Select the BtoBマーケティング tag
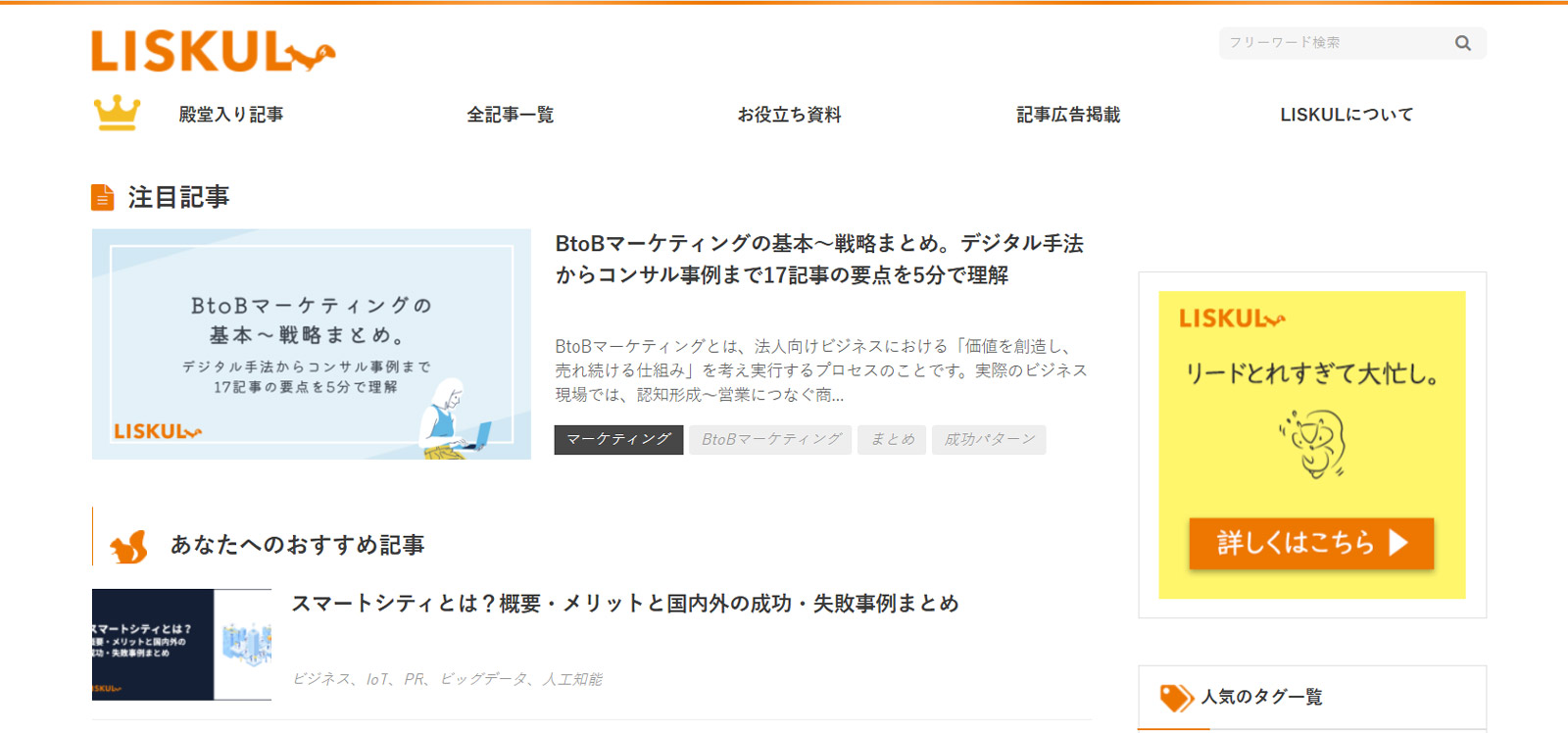Image resolution: width=1568 pixels, height=733 pixels. tap(771, 439)
